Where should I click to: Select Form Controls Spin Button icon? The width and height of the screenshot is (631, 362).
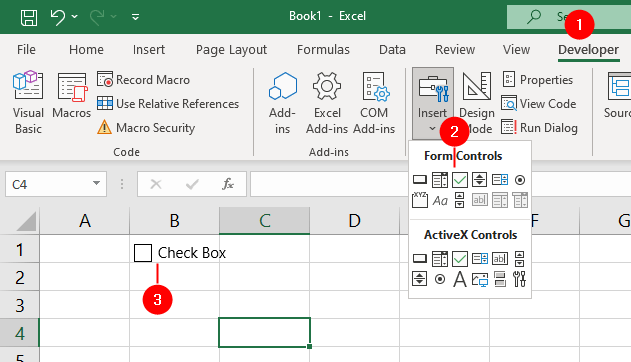(x=479, y=180)
